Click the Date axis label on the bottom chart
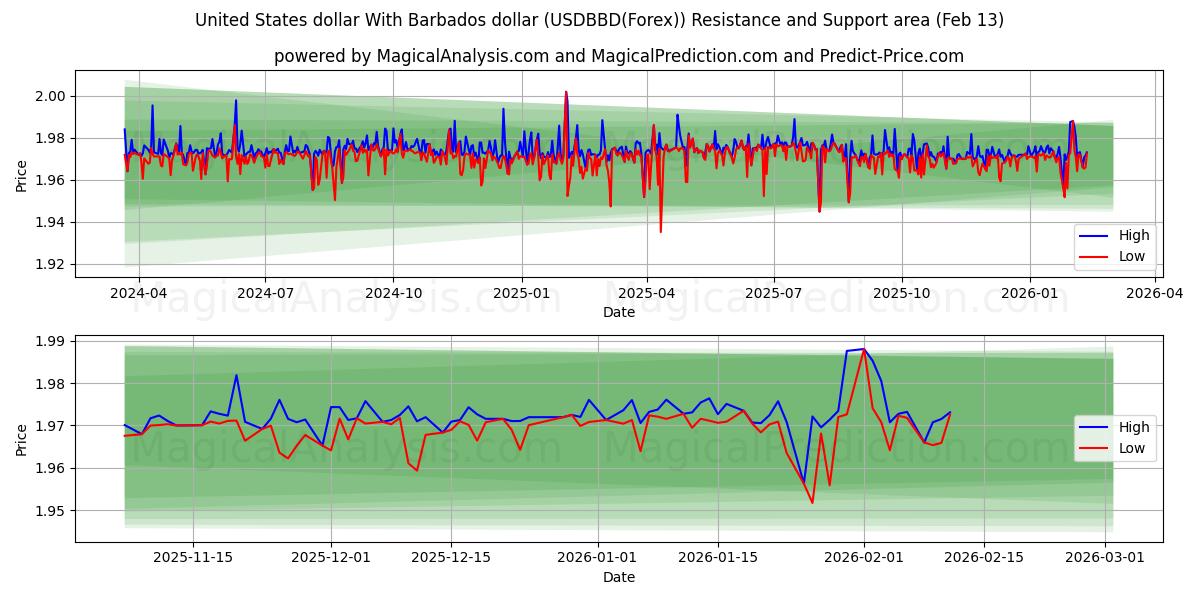Screen dimensions: 1200x600 click(x=617, y=578)
